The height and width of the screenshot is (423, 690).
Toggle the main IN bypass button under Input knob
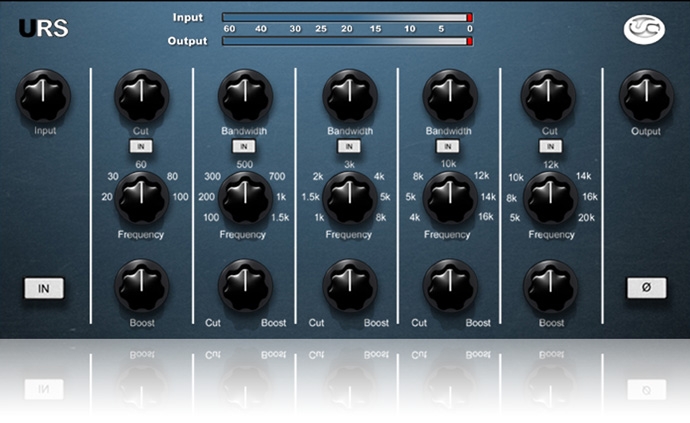(44, 288)
